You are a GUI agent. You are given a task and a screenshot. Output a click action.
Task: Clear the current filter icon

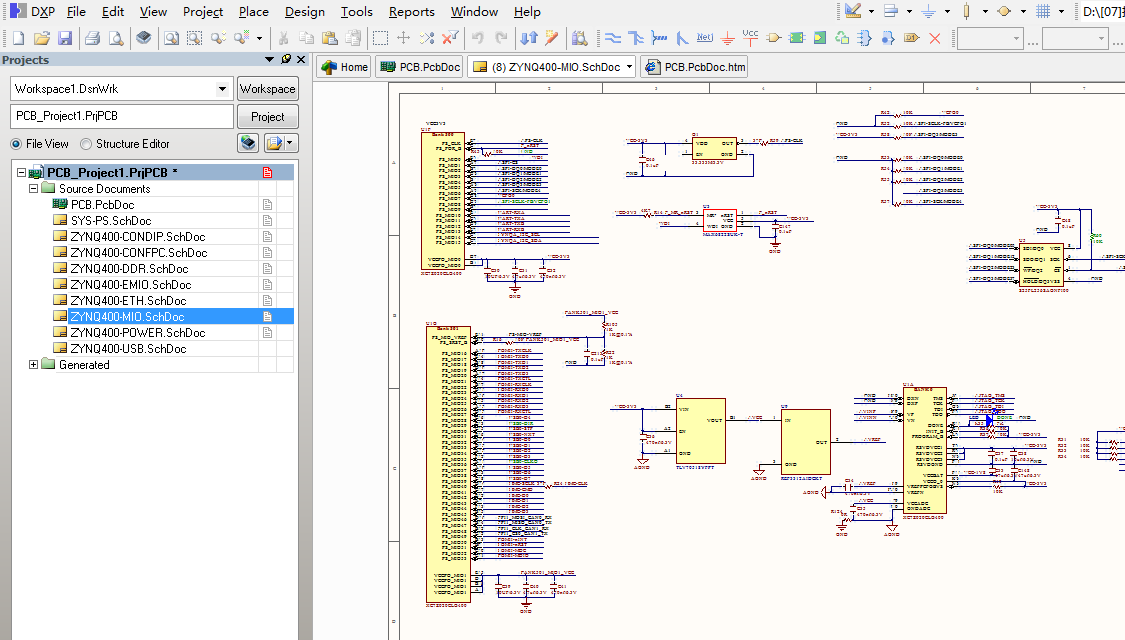pyautogui.click(x=450, y=38)
